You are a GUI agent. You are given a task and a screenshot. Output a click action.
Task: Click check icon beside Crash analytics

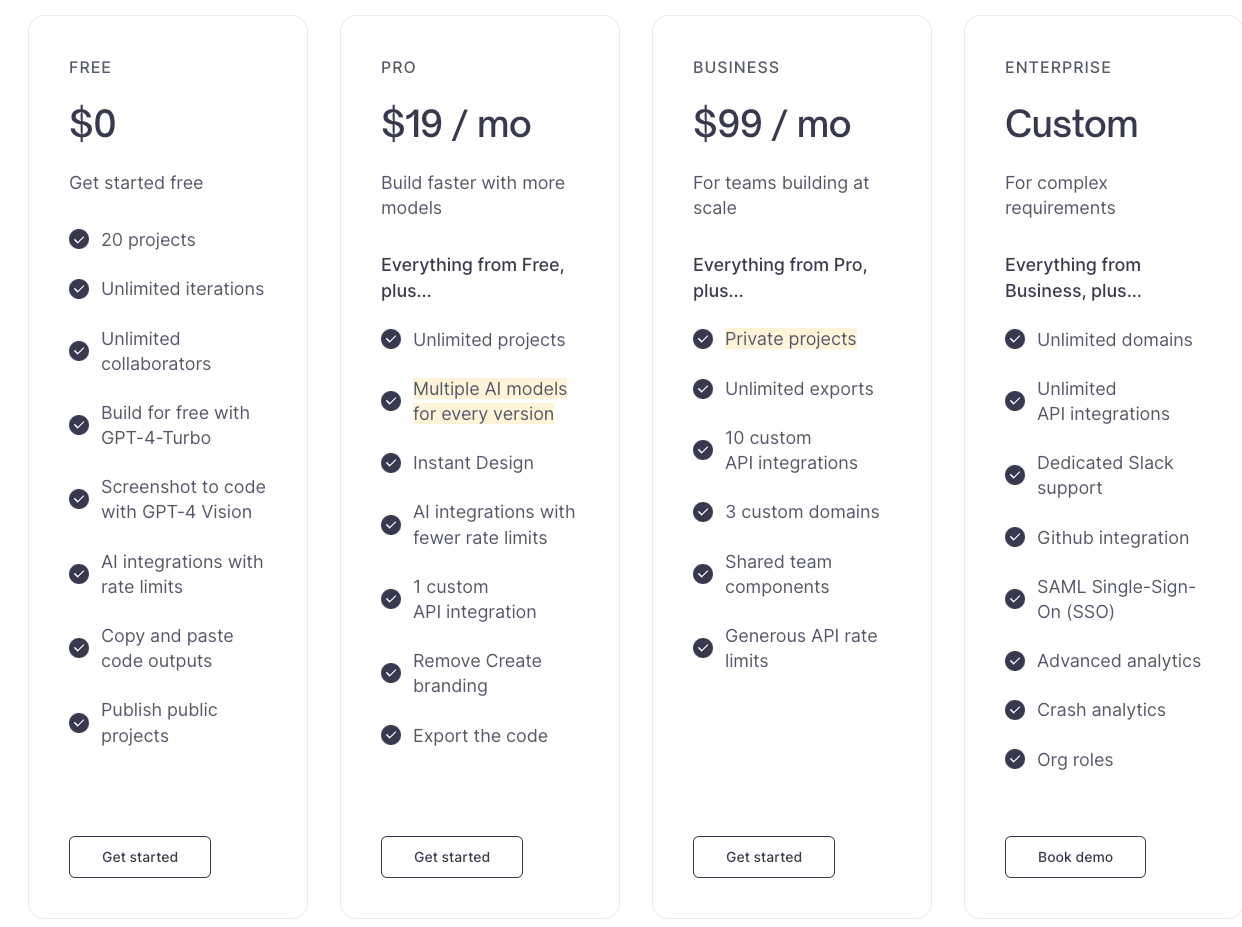pyautogui.click(x=1015, y=710)
